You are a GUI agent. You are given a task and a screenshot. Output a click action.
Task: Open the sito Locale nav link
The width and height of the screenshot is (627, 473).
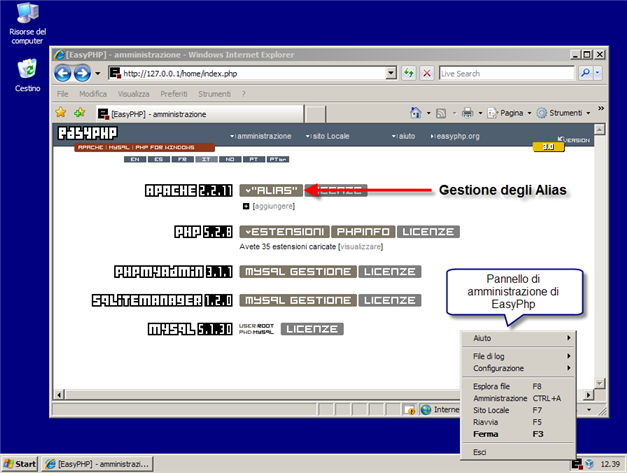pos(327,136)
